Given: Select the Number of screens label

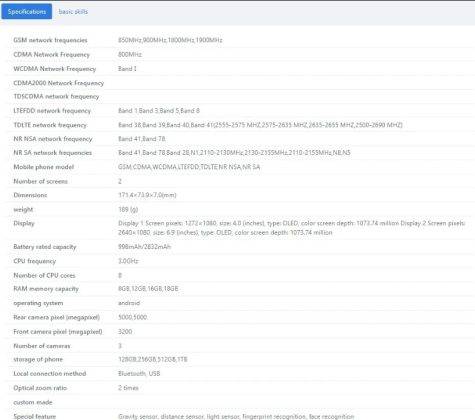Looking at the screenshot, I should 40,181.
